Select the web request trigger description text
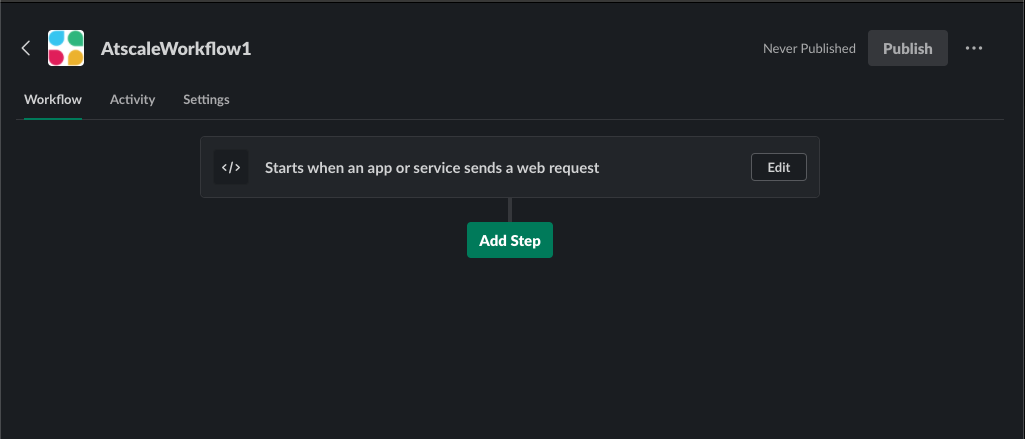The width and height of the screenshot is (1025, 439). [432, 168]
